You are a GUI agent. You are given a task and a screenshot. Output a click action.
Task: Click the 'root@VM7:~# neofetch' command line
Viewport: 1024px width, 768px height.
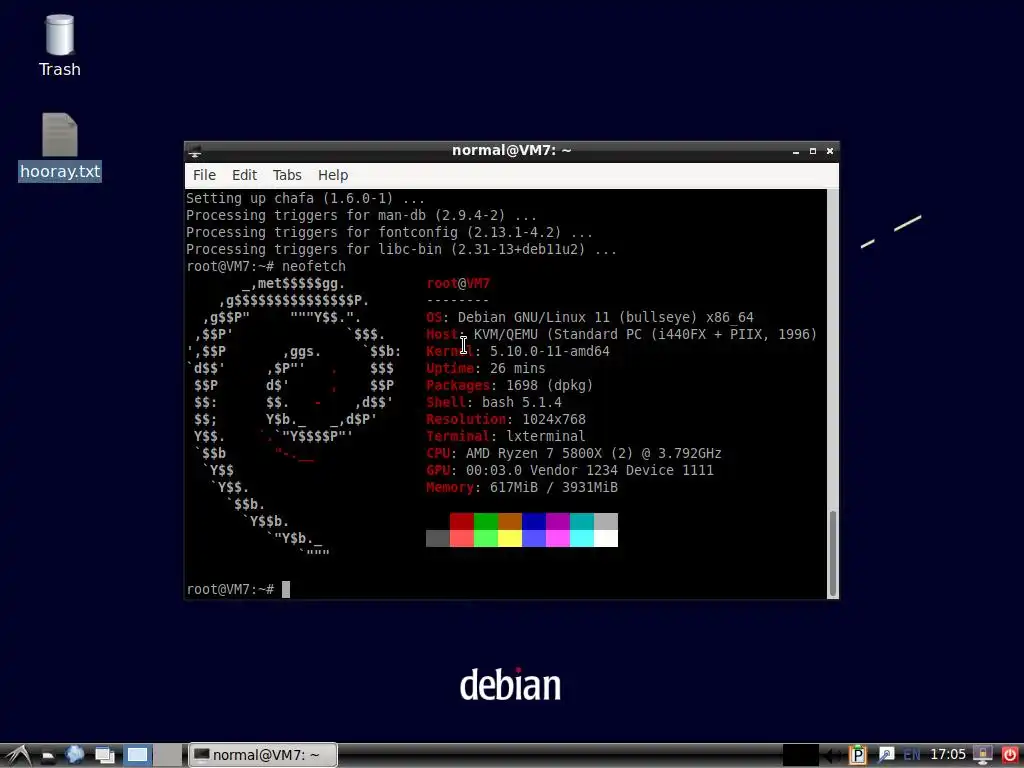(x=266, y=266)
